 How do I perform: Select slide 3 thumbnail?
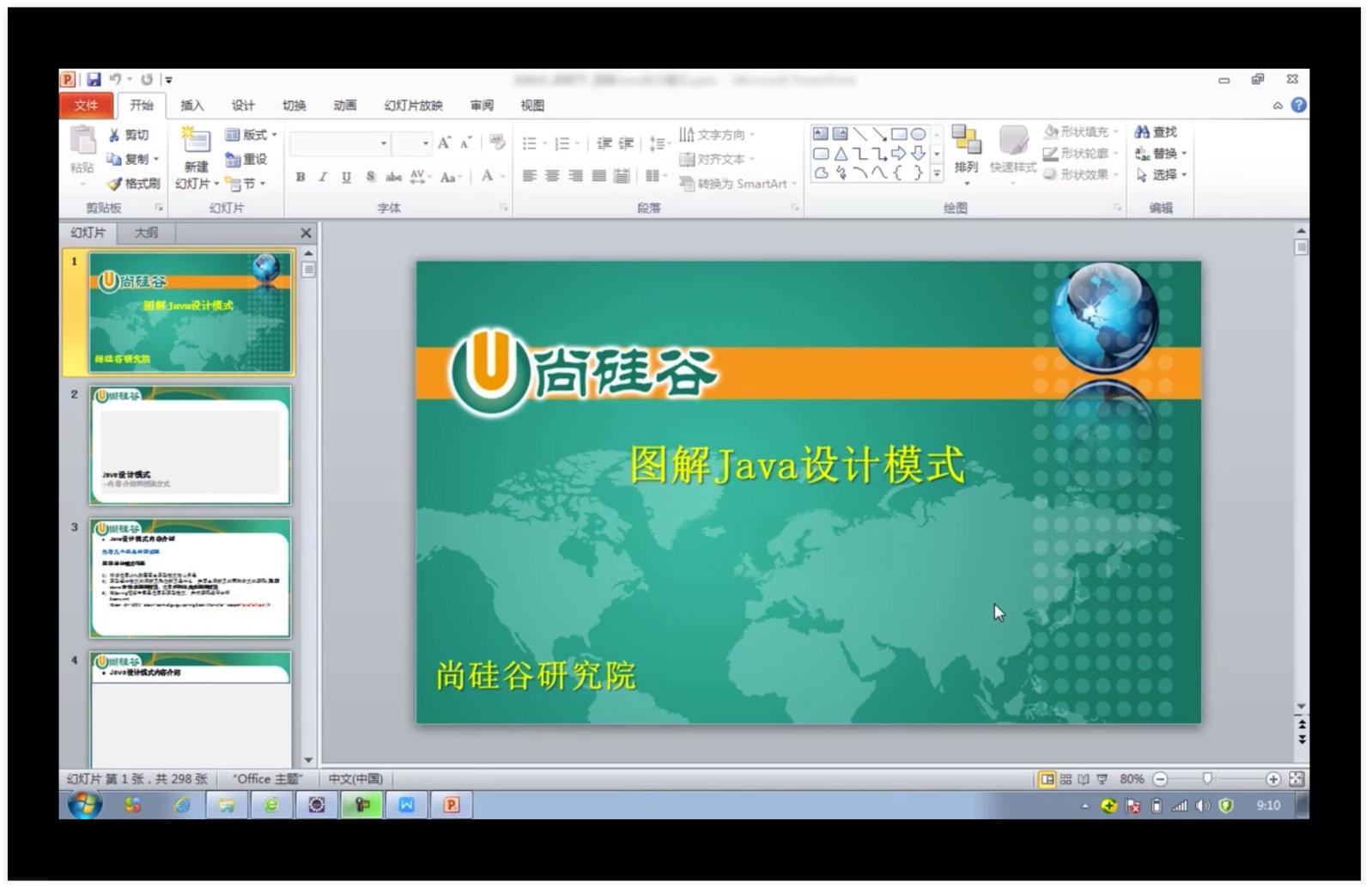pyautogui.click(x=190, y=578)
